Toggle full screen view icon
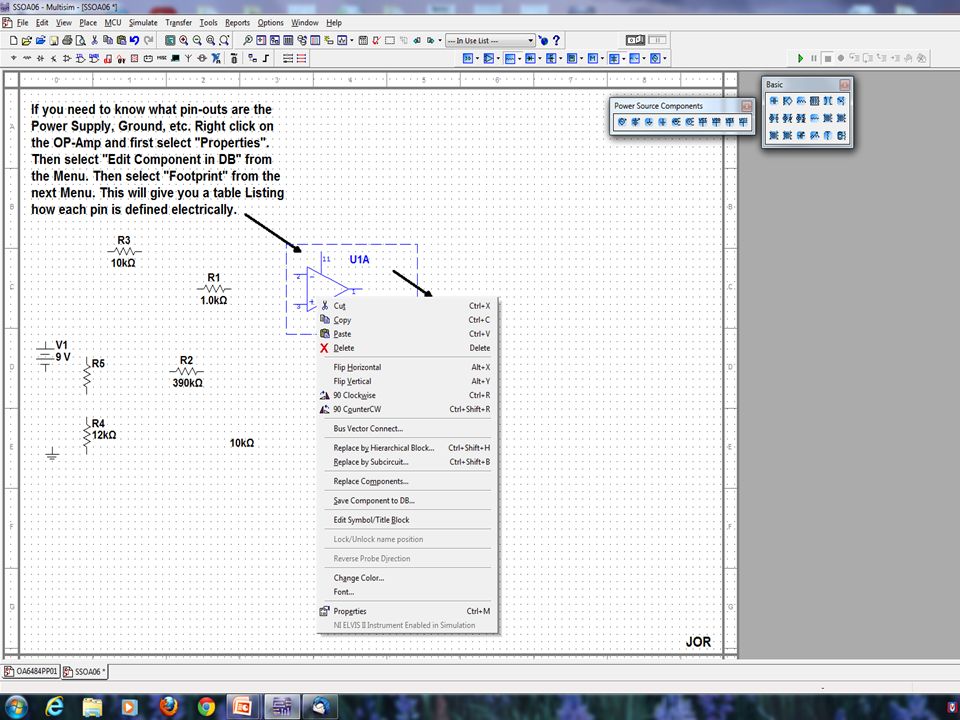Screen dimensions: 960x720 (170, 40)
